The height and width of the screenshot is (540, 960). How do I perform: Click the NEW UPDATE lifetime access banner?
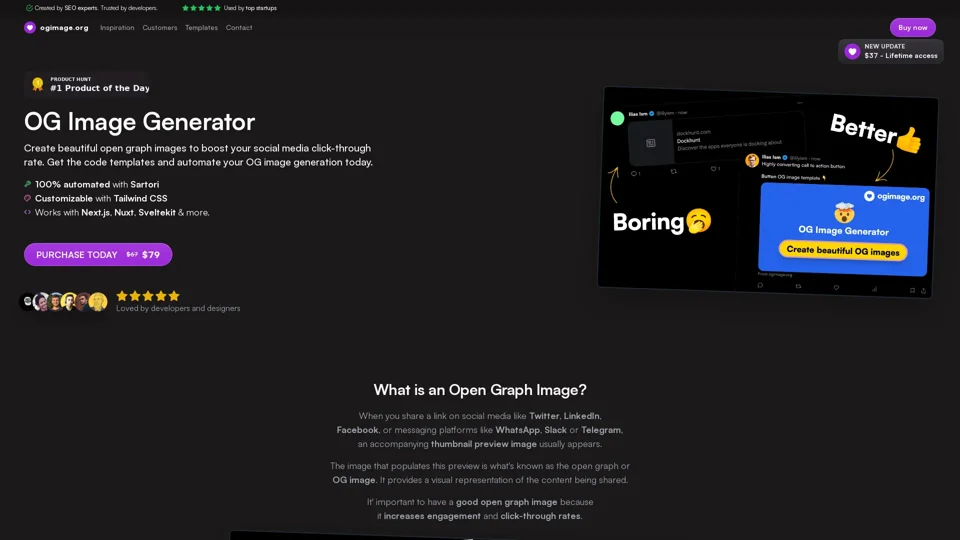click(x=891, y=51)
